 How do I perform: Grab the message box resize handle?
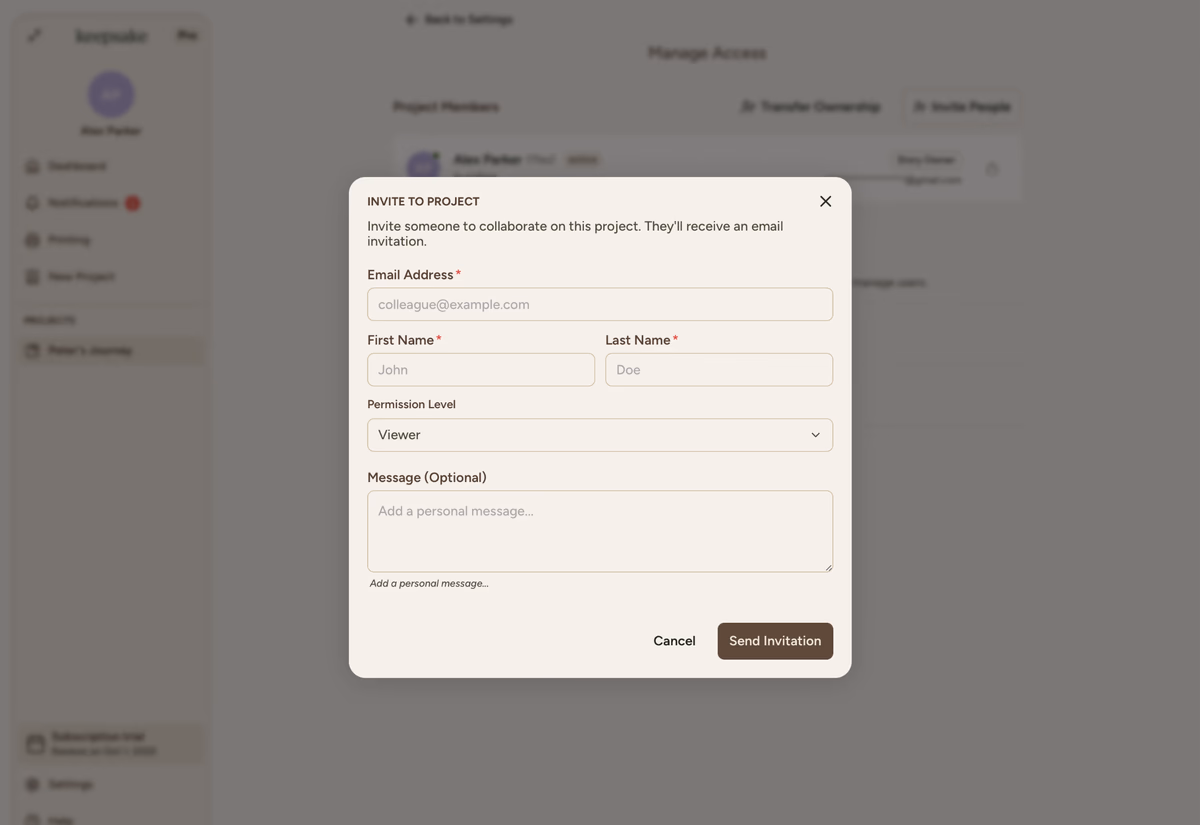pyautogui.click(x=827, y=567)
